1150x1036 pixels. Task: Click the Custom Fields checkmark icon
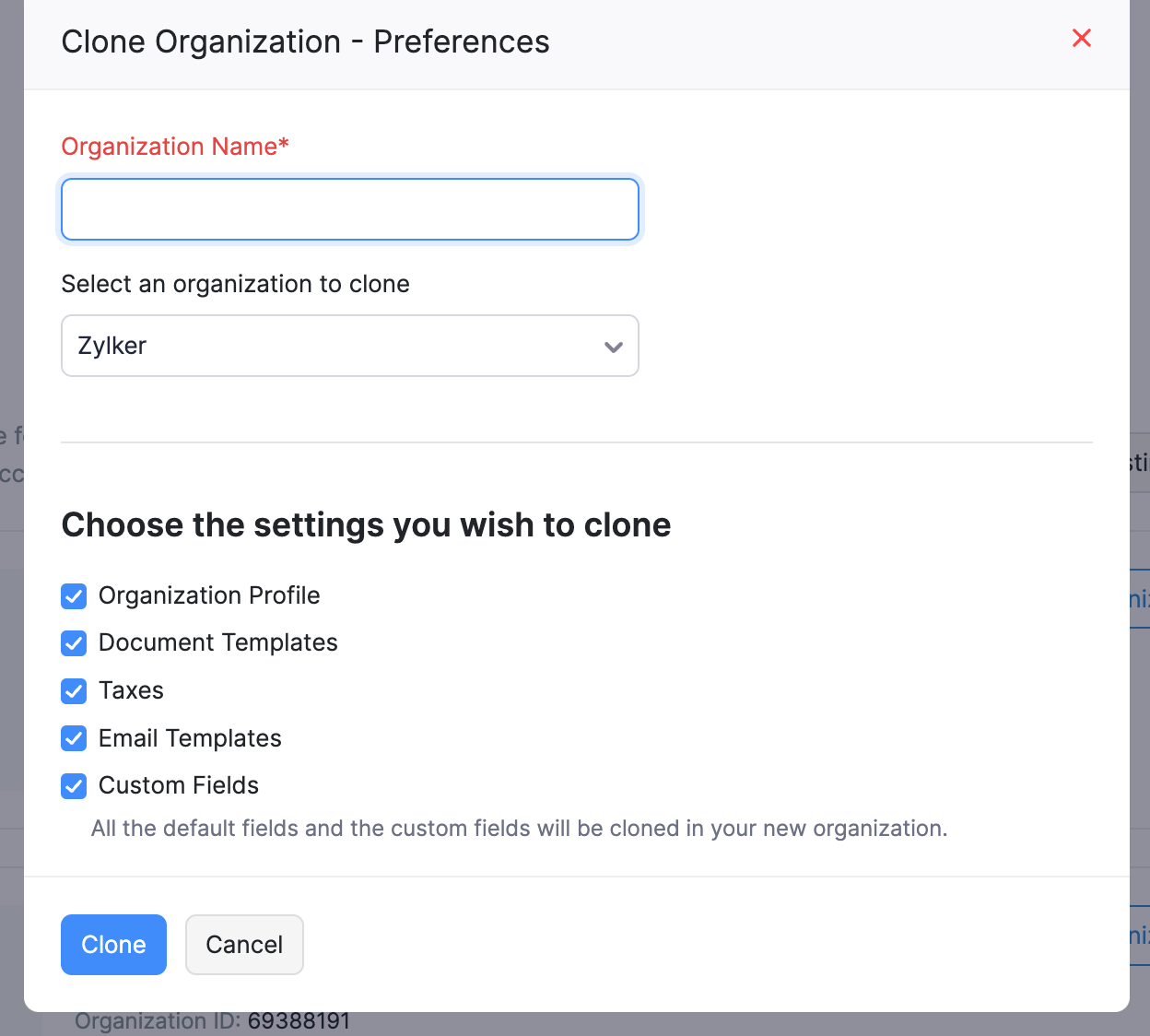pyautogui.click(x=73, y=786)
